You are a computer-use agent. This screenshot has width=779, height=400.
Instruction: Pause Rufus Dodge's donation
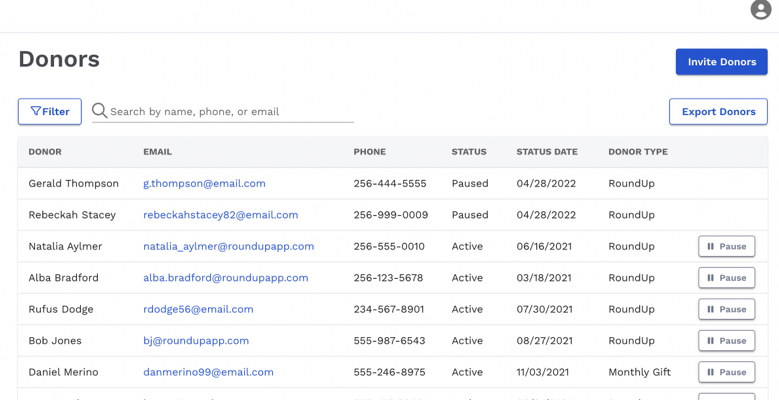pyautogui.click(x=726, y=309)
